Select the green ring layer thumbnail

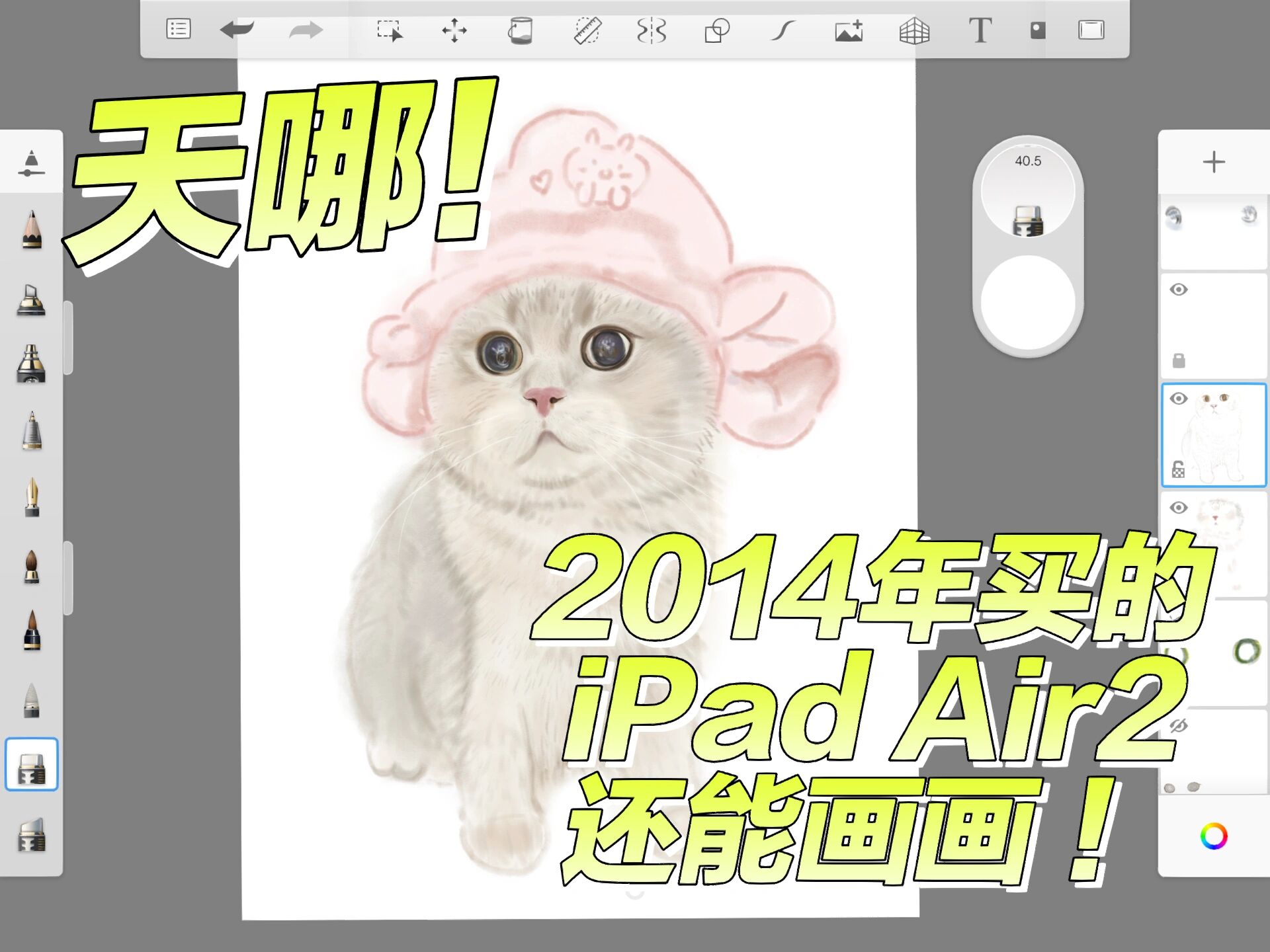tap(1214, 653)
